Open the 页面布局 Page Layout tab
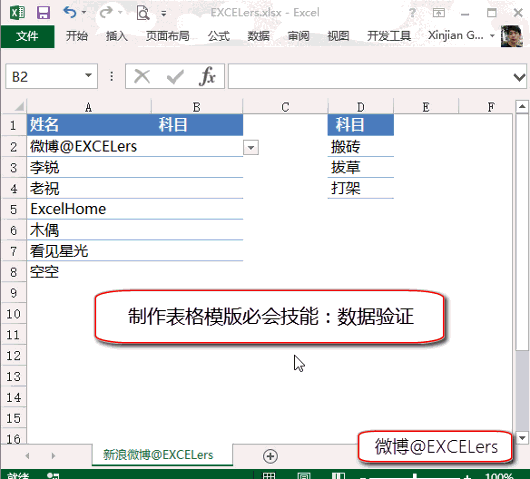The width and height of the screenshot is (530, 479). tap(168, 36)
